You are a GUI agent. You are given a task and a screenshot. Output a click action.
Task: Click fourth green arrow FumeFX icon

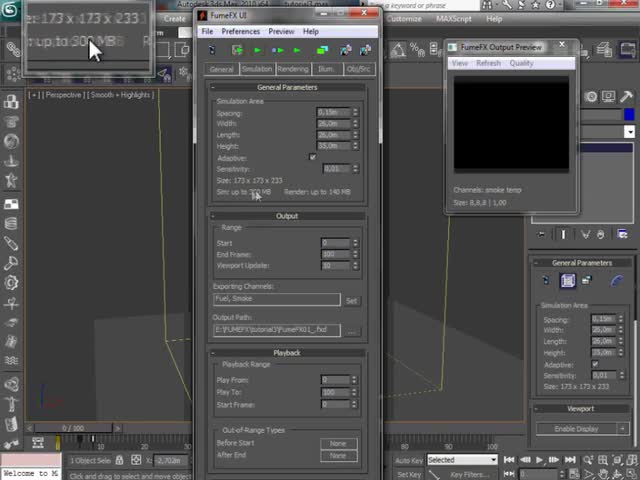tap(297, 50)
